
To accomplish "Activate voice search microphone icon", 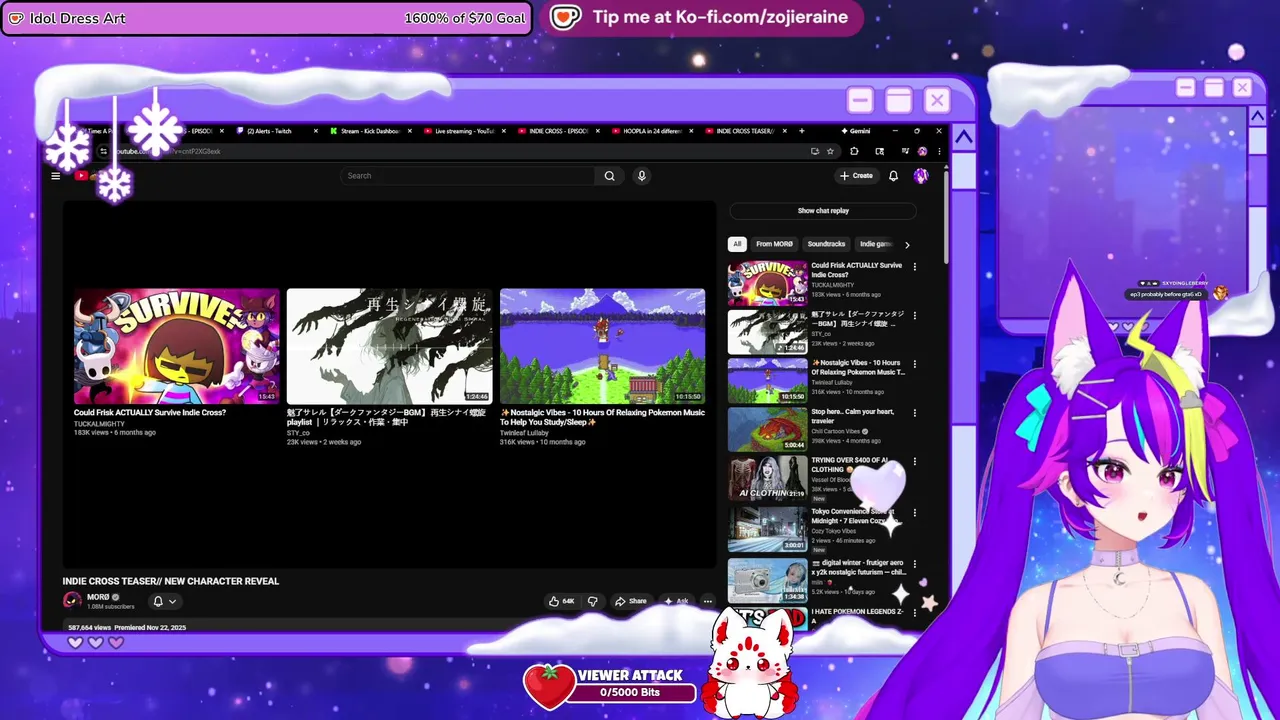I will (642, 176).
